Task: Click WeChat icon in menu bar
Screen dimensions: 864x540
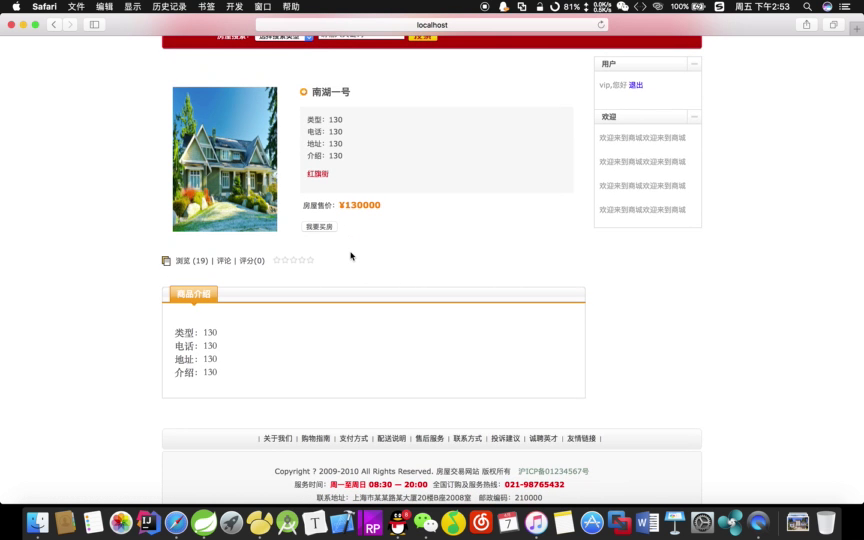Action: 623,7
